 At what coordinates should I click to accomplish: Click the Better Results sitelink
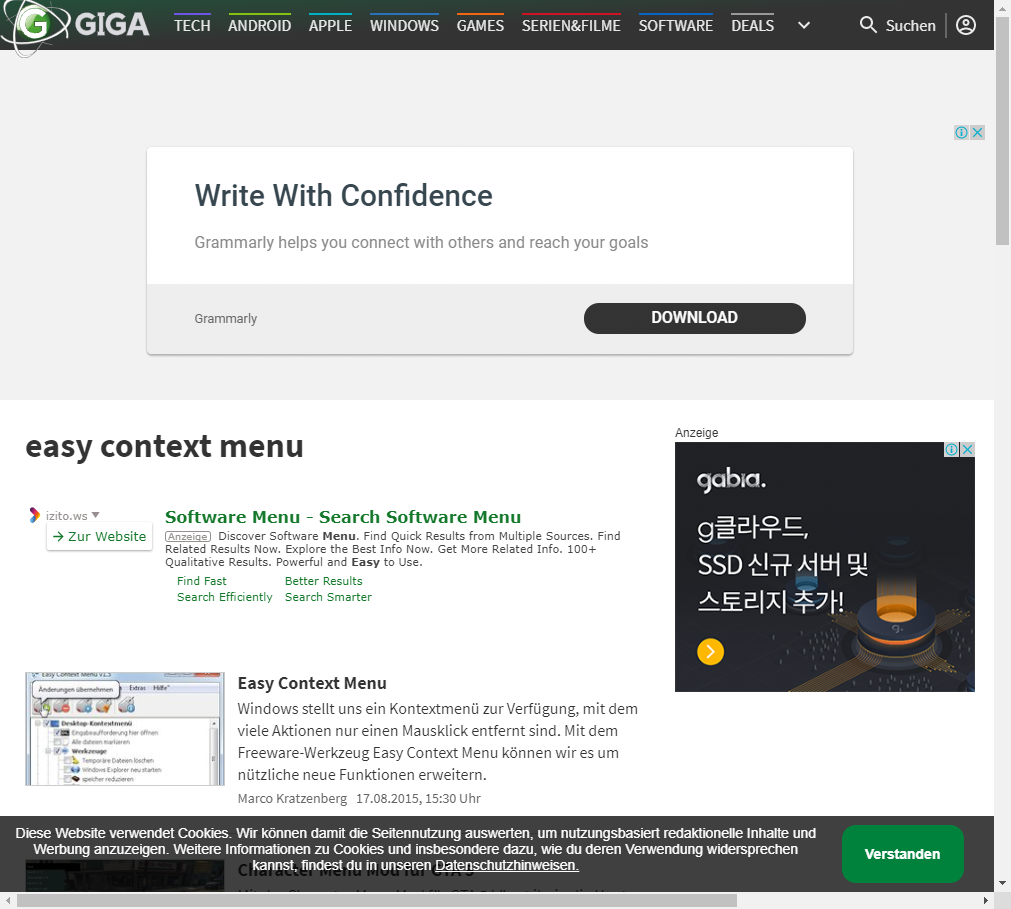coord(324,581)
